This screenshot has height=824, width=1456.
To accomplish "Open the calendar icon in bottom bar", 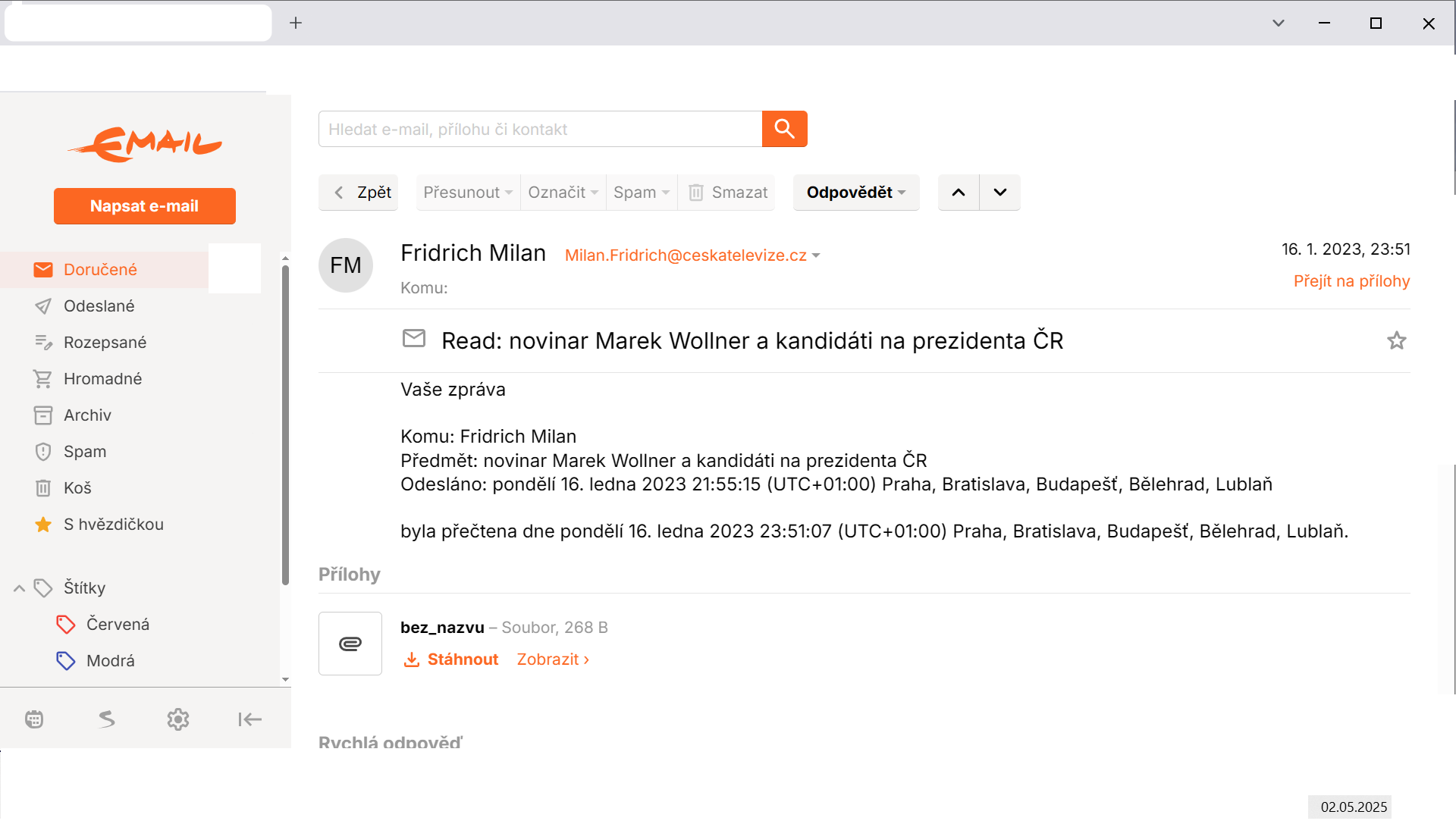I will click(x=34, y=719).
